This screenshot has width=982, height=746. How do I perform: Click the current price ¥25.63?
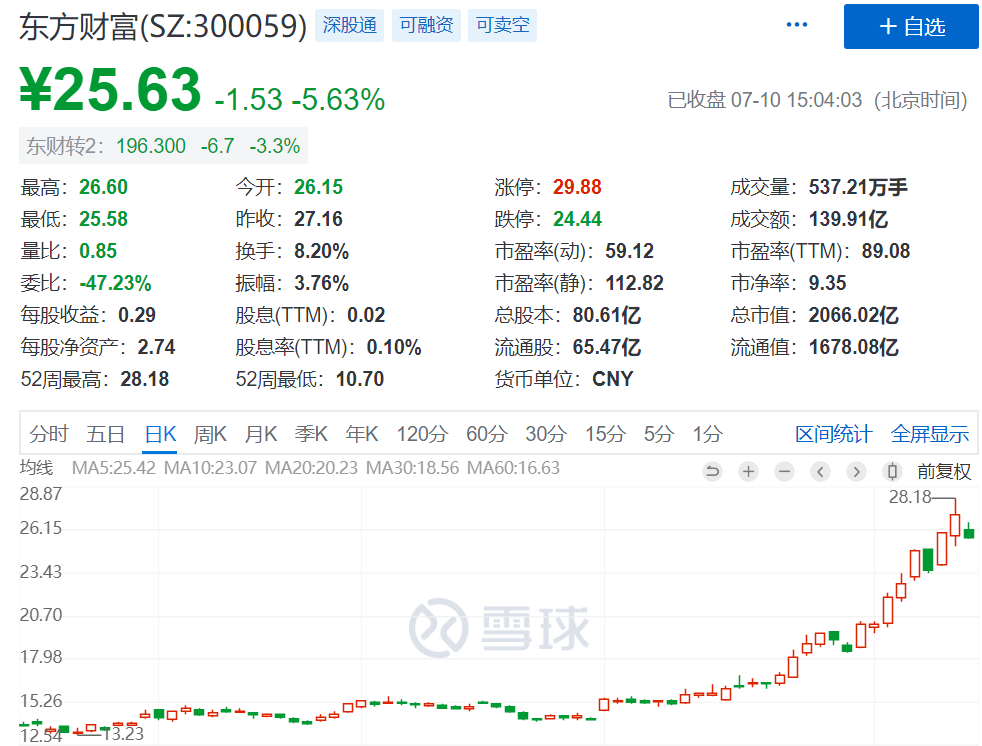110,90
